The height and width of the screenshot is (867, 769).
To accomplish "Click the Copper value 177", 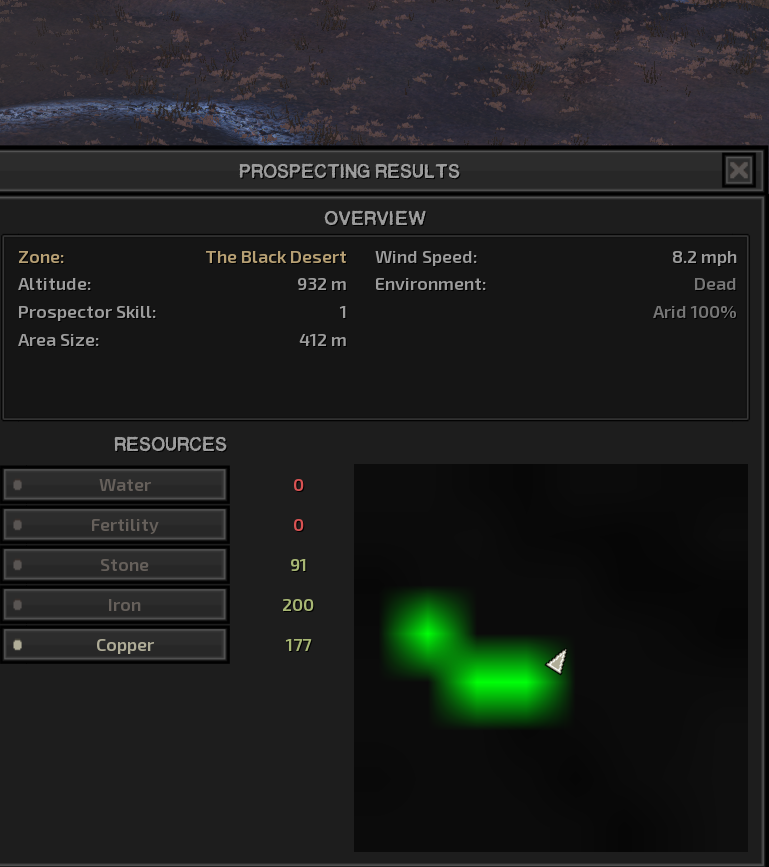I will (299, 645).
